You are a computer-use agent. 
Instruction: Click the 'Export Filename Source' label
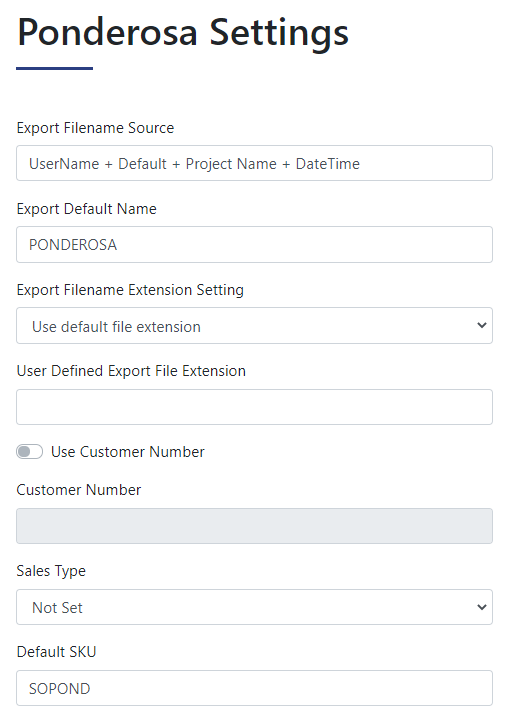click(95, 128)
